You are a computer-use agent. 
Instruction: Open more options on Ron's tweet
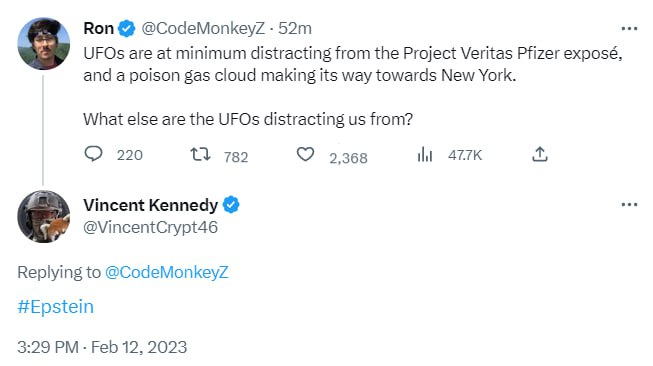pyautogui.click(x=629, y=28)
